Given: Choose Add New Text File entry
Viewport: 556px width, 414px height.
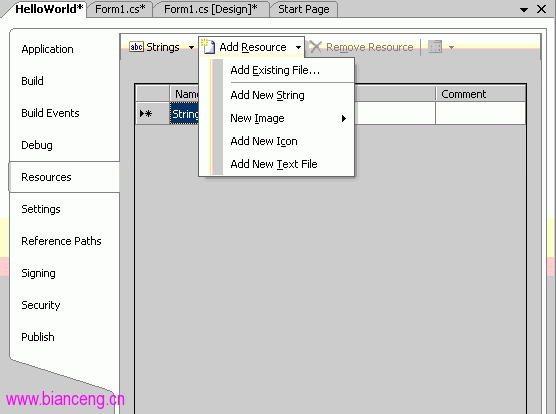Looking at the screenshot, I should (276, 164).
